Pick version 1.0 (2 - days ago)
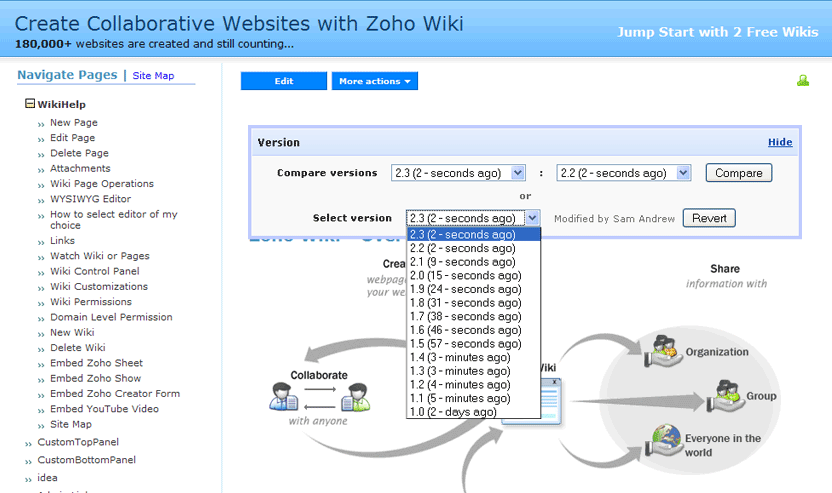832x493 pixels. [x=473, y=412]
